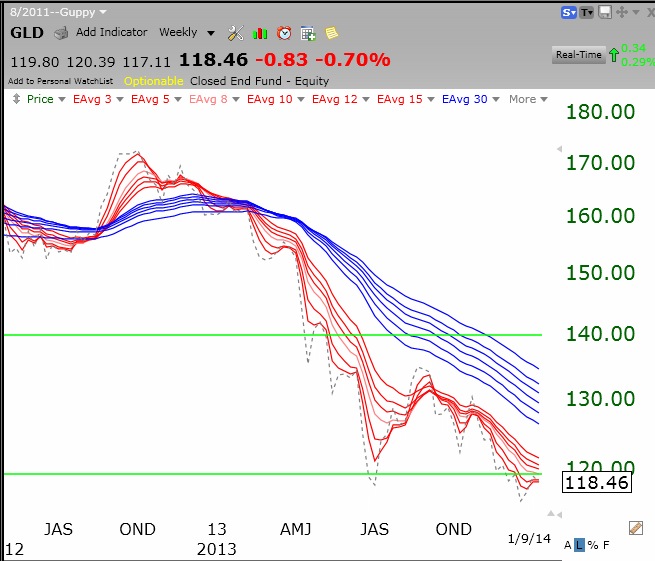The height and width of the screenshot is (561, 655).
Task: Toggle the L logarithmic scale option
Action: pos(580,545)
